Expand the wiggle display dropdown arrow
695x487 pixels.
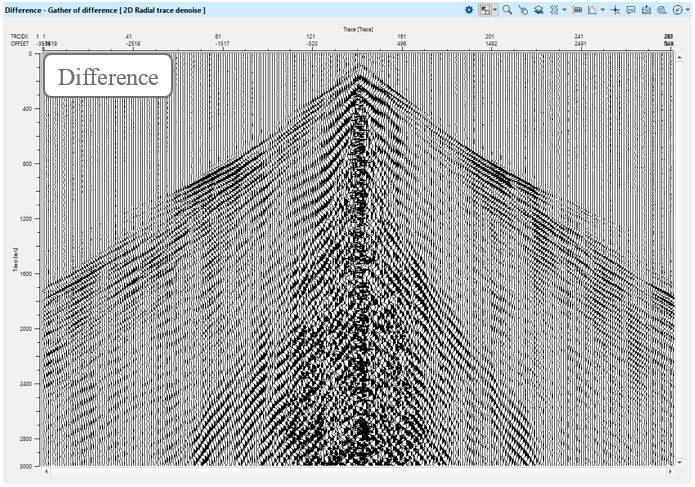coord(564,9)
